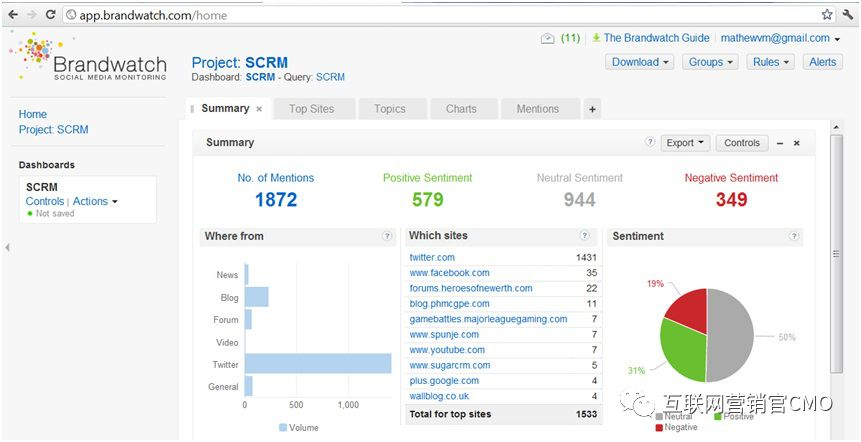The width and height of the screenshot is (861, 442).
Task: Click the browser forward arrow
Action: [x=32, y=15]
